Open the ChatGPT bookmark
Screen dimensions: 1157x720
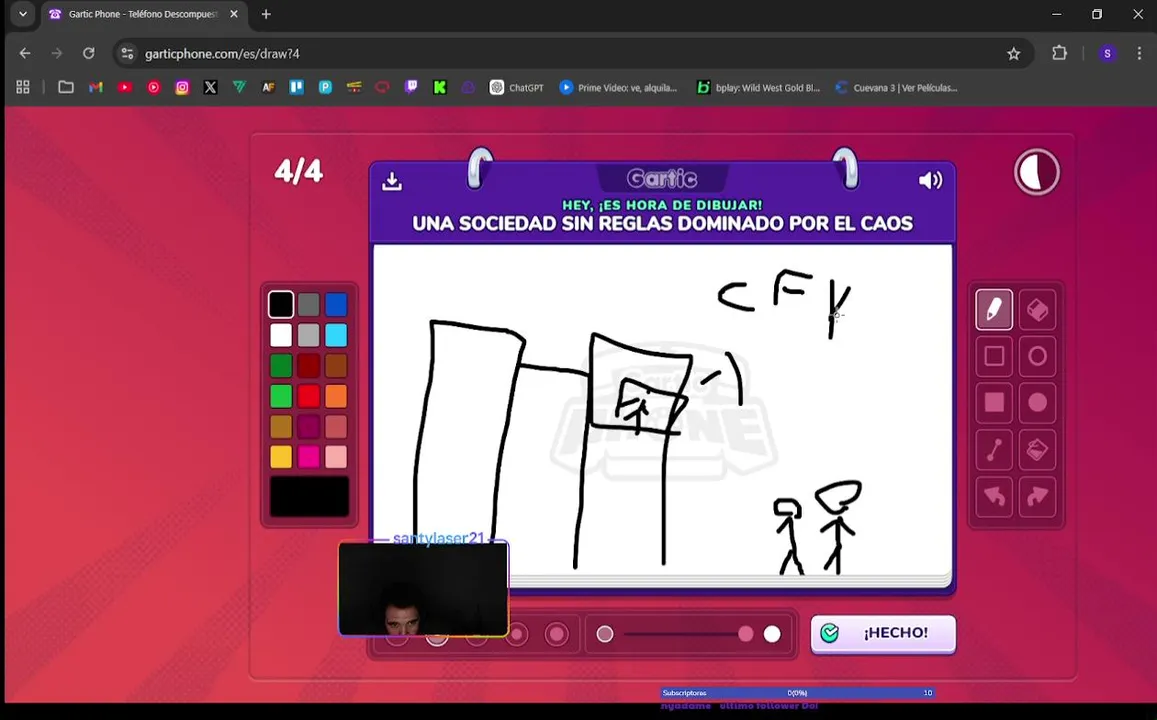[x=517, y=87]
